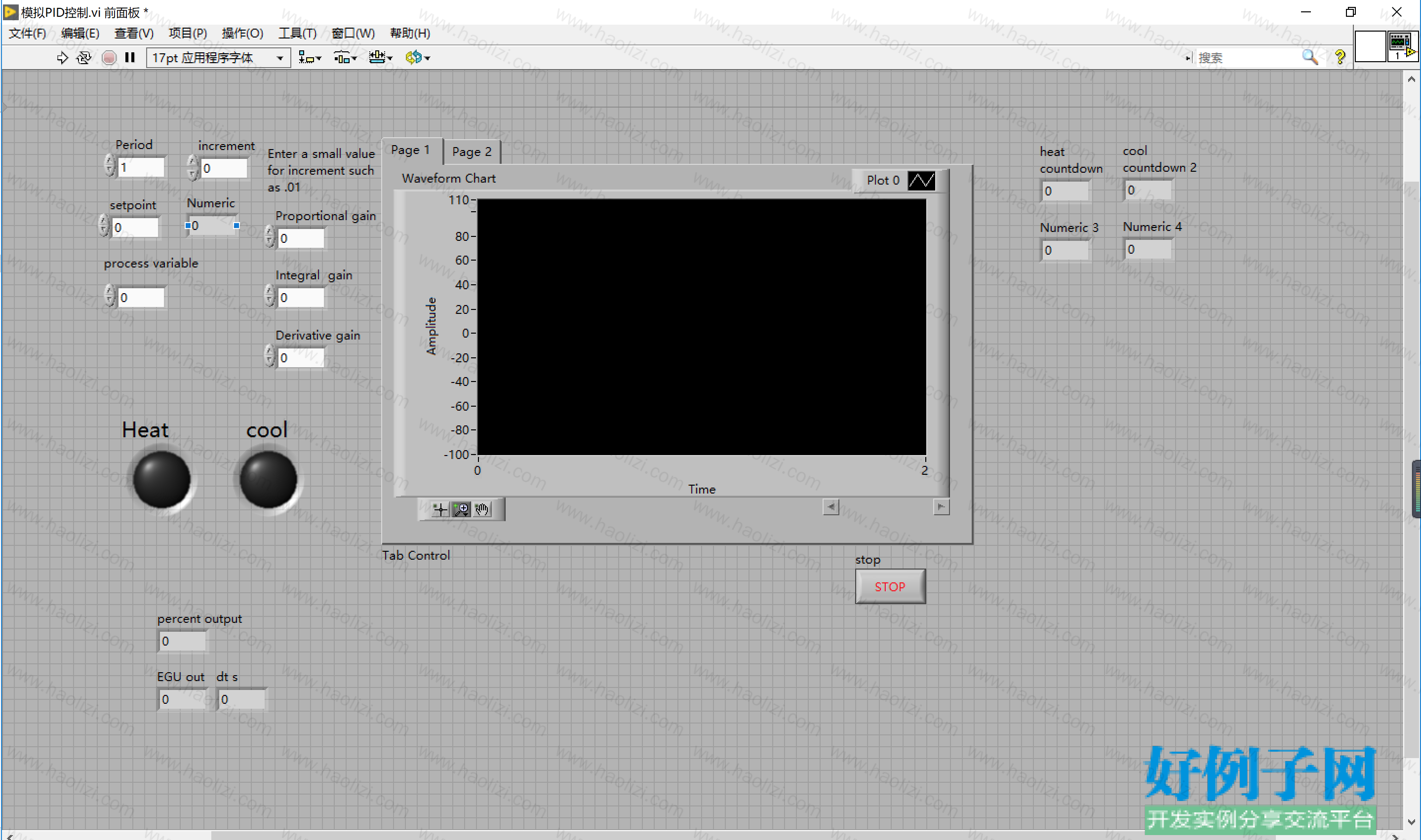This screenshot has width=1421, height=840.
Task: Click chart scrollbar right arrow
Action: (941, 506)
